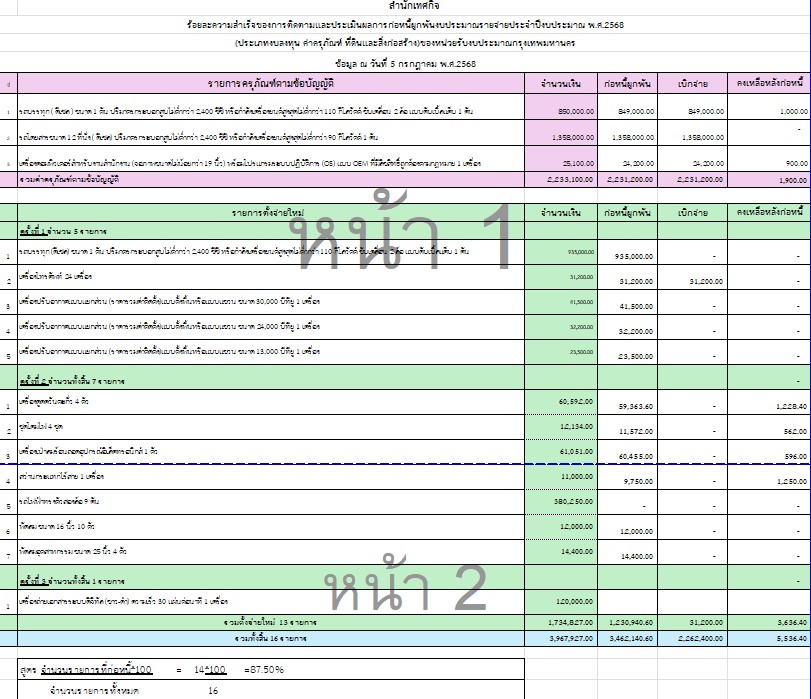Click the balance cell 562.00
Viewport: 811px width, 699px height.
tap(769, 427)
